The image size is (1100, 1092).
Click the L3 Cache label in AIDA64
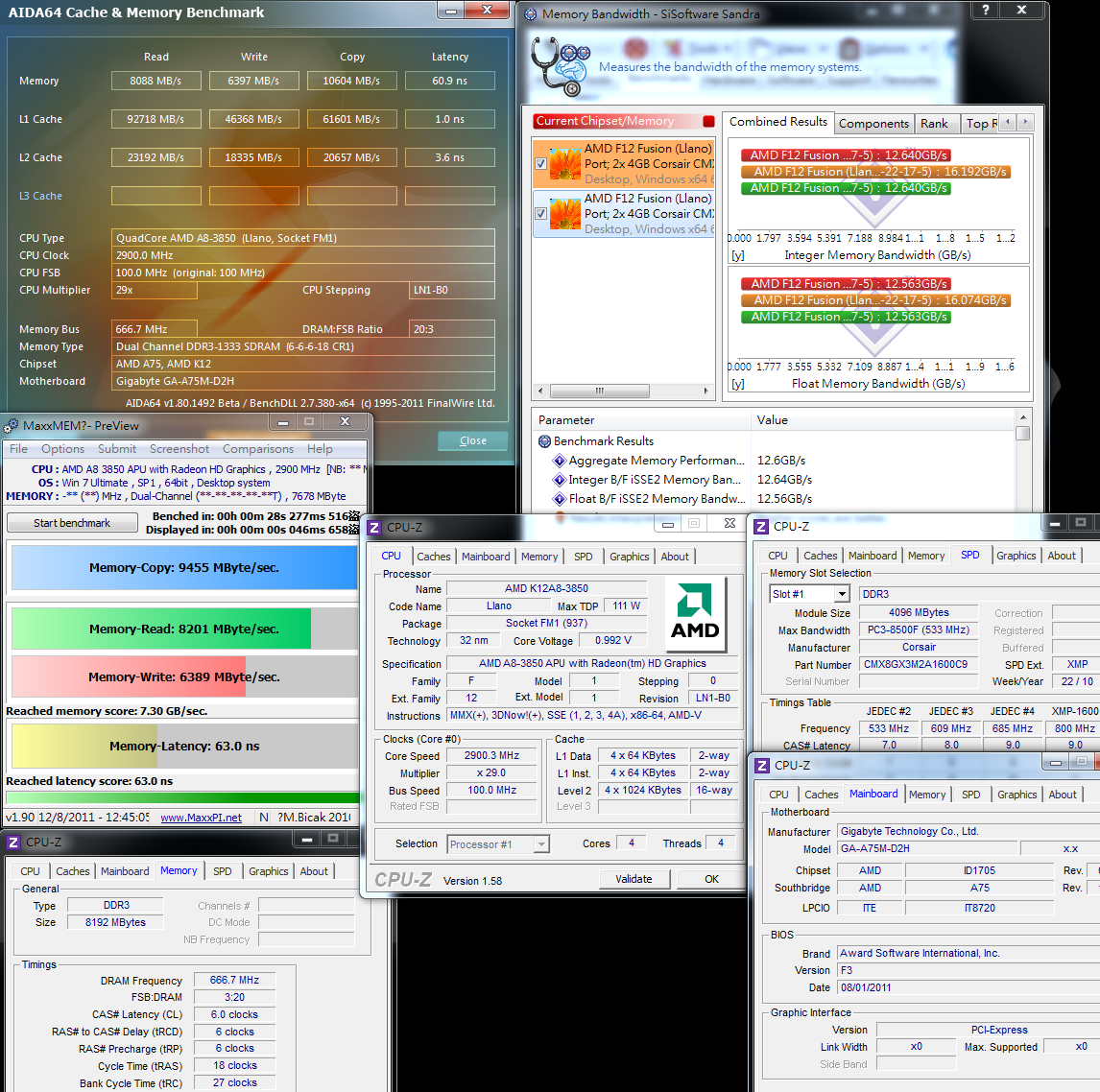tap(40, 196)
